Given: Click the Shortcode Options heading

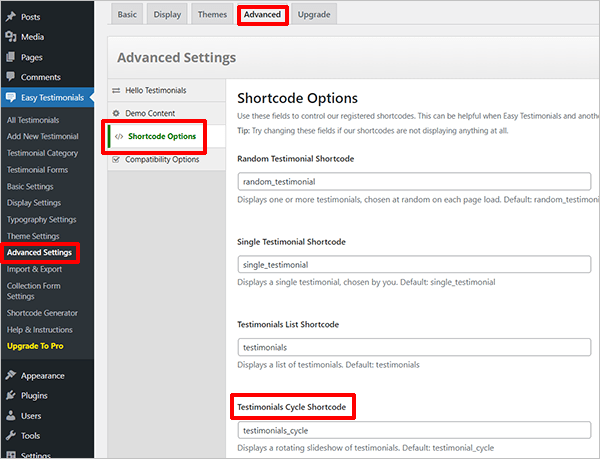Looking at the screenshot, I should (x=297, y=98).
